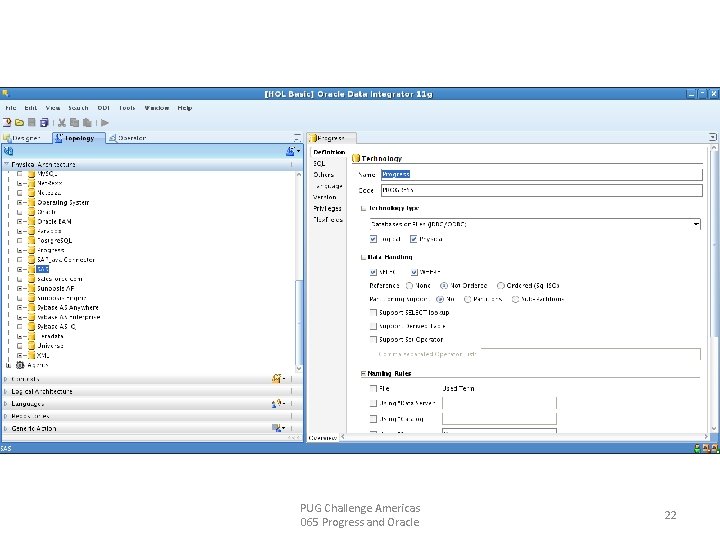
Task: Select the Oracle BAM tree item
Action: click(x=54, y=221)
